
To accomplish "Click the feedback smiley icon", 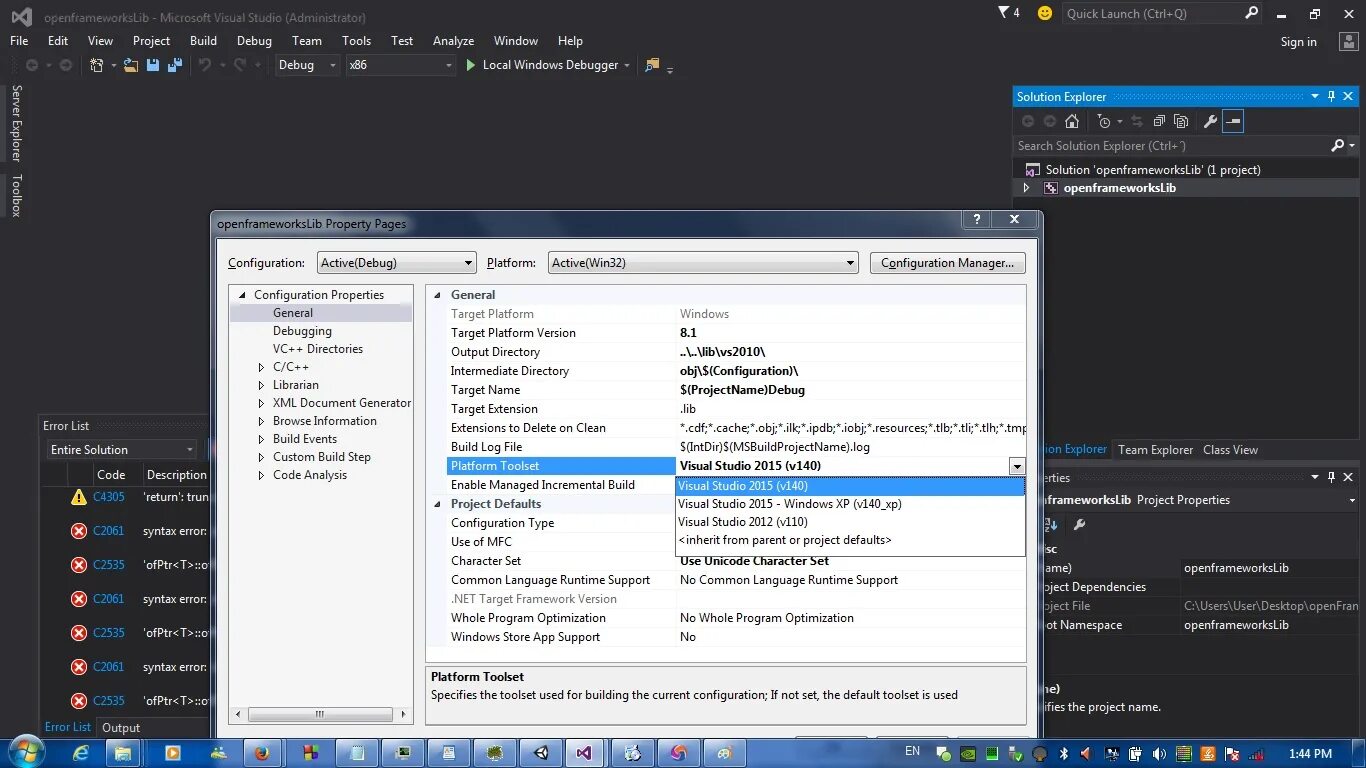I will [1045, 13].
